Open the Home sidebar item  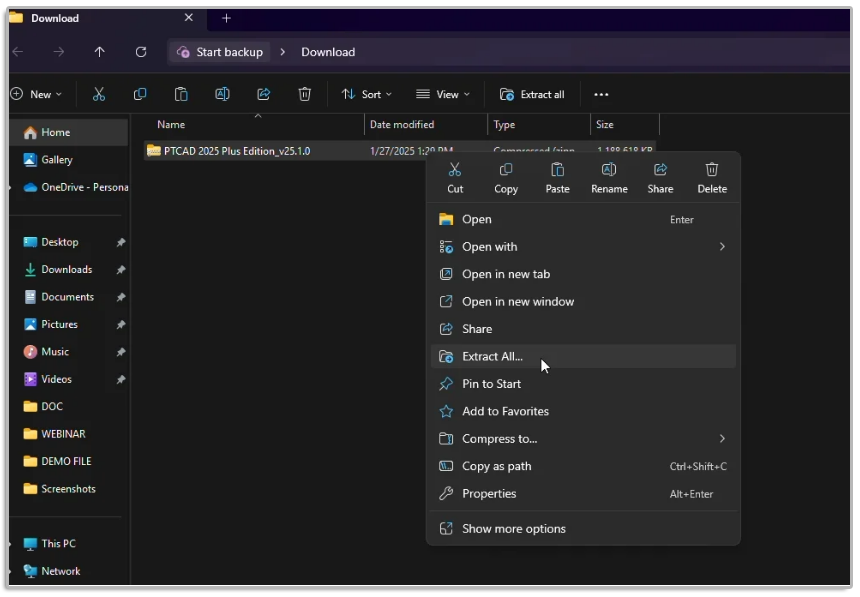(69, 132)
